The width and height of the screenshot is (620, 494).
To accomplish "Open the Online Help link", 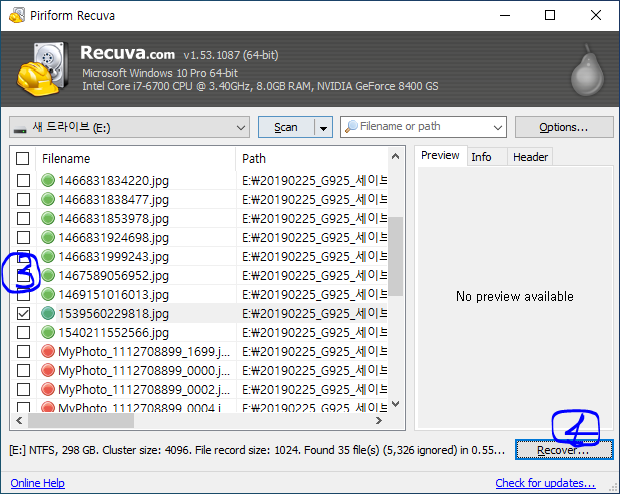I will [38, 483].
